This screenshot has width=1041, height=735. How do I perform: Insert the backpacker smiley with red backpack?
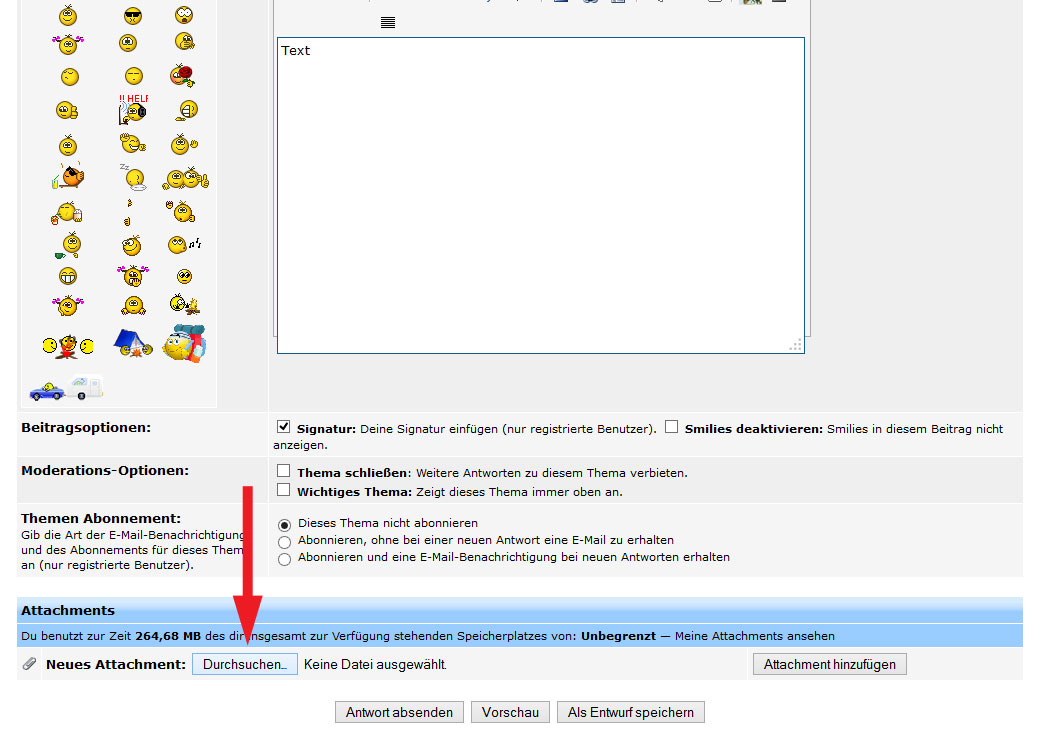click(x=185, y=343)
